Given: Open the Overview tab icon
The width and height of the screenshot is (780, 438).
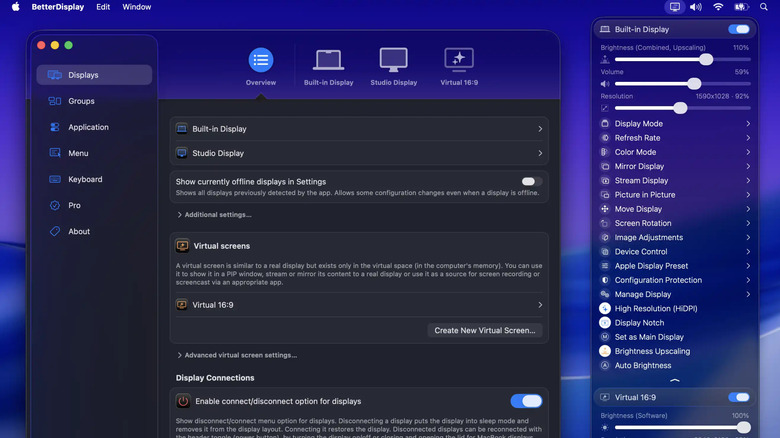Looking at the screenshot, I should point(261,60).
